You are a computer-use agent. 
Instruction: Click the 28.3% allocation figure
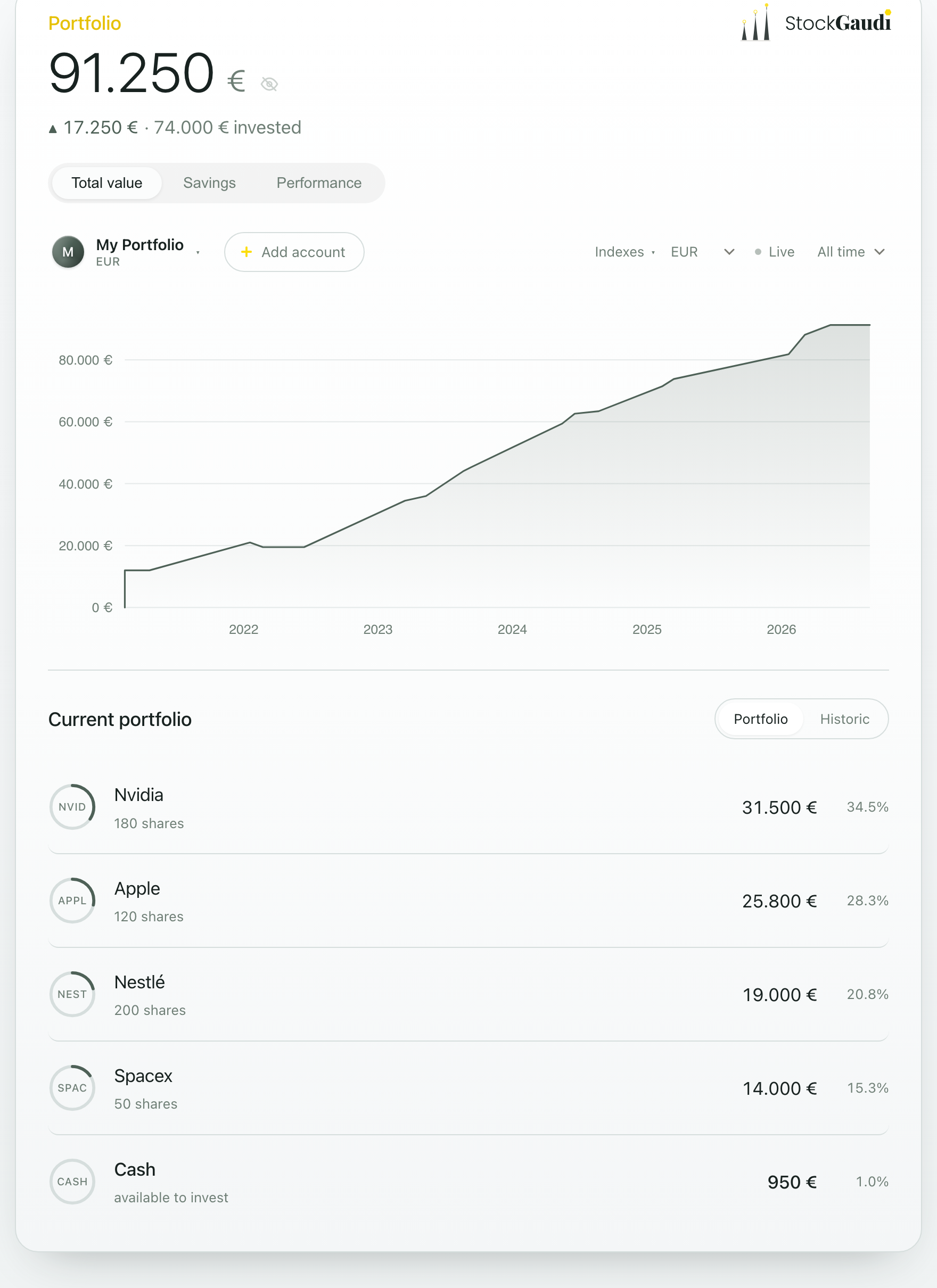coord(867,901)
